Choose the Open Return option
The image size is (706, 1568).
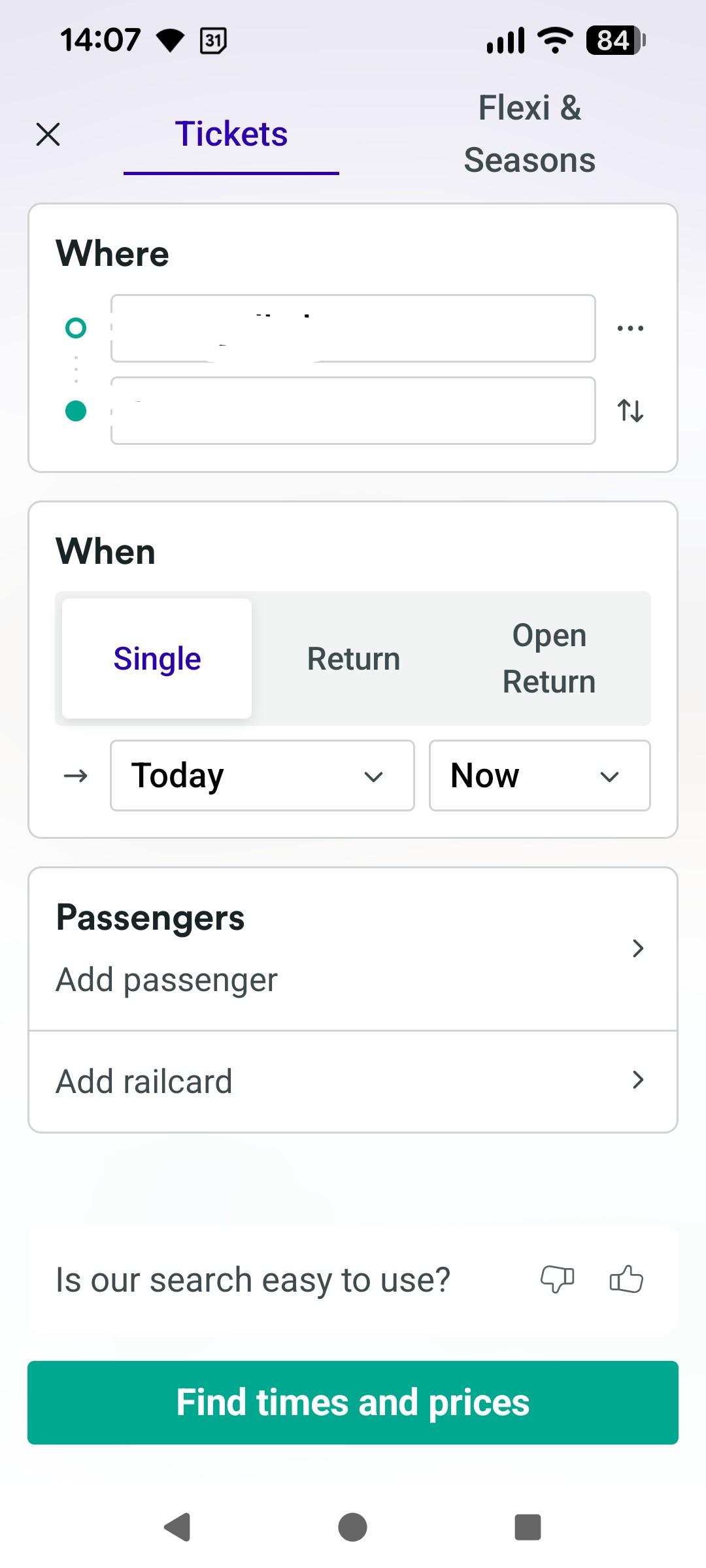[x=548, y=659]
